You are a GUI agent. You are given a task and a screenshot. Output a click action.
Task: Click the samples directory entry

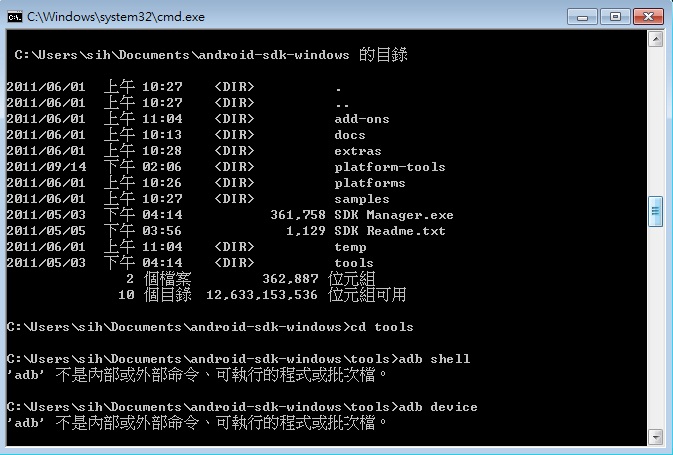pos(362,199)
